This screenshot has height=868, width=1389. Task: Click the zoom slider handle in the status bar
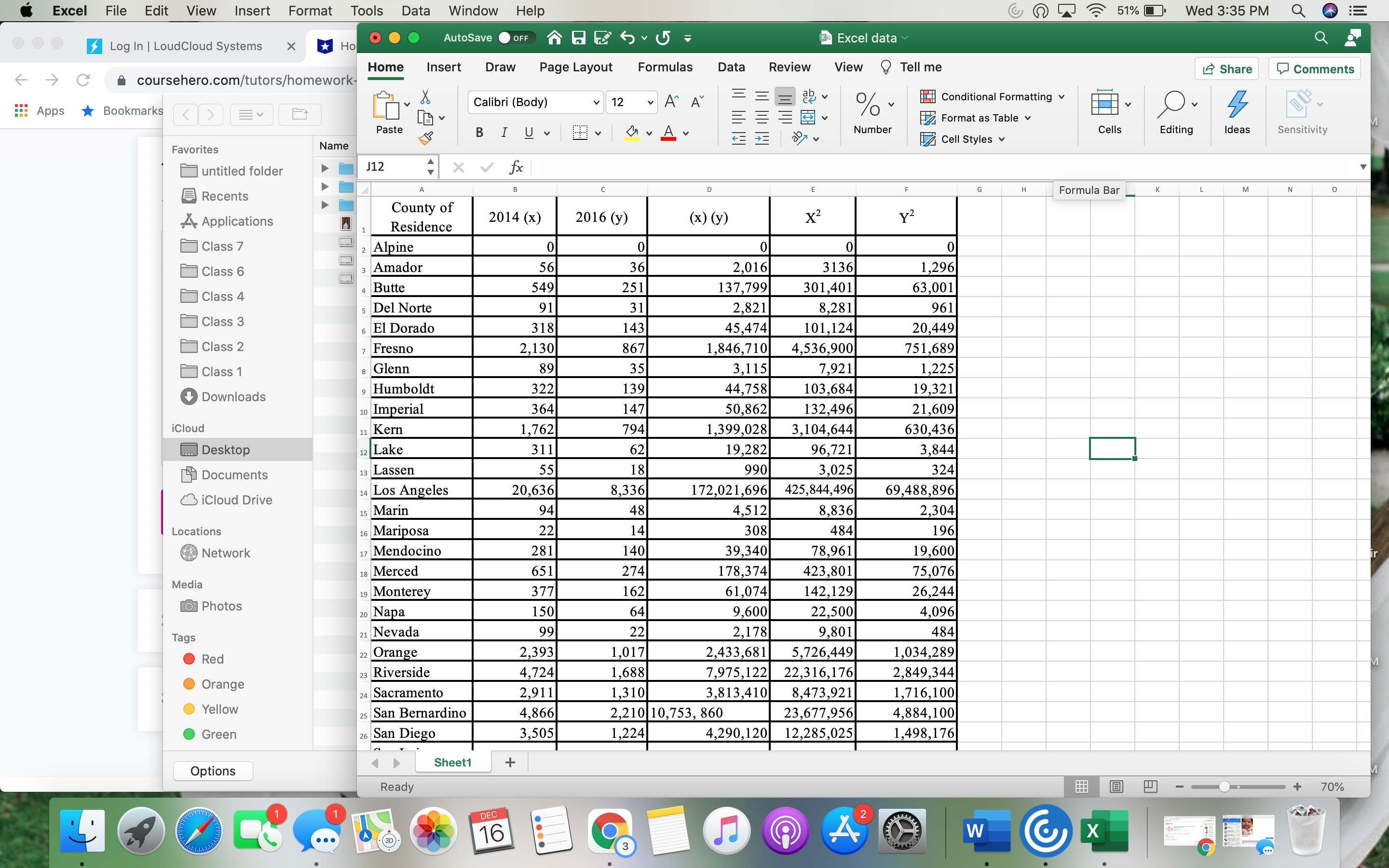[1224, 787]
